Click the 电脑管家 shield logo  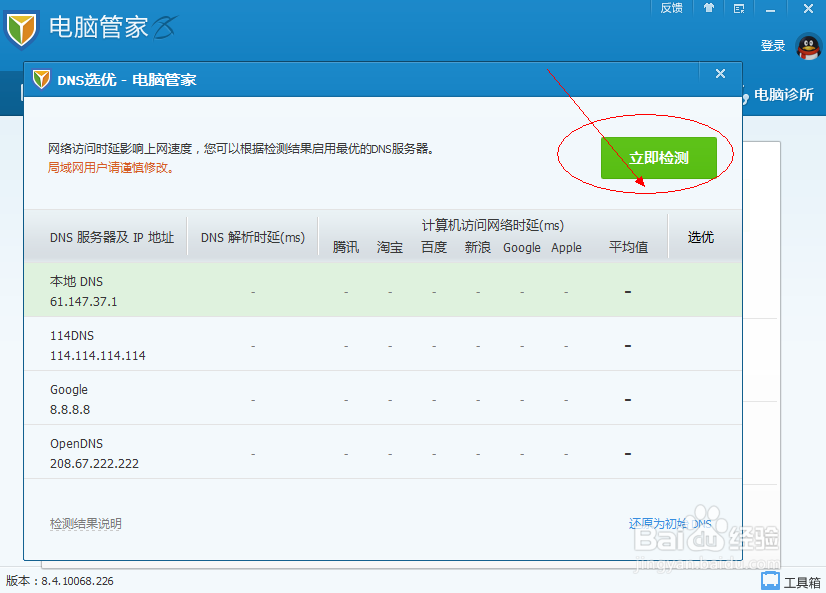(21, 29)
